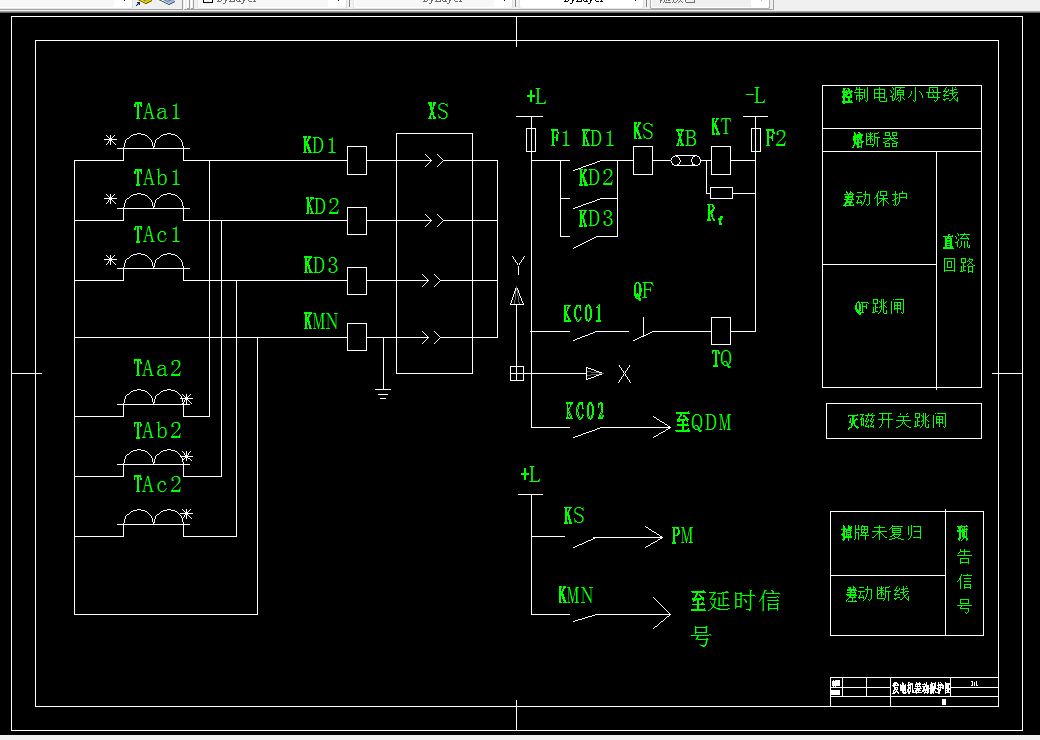Select the TAa1 transformer label
1040x740 pixels.
157,111
